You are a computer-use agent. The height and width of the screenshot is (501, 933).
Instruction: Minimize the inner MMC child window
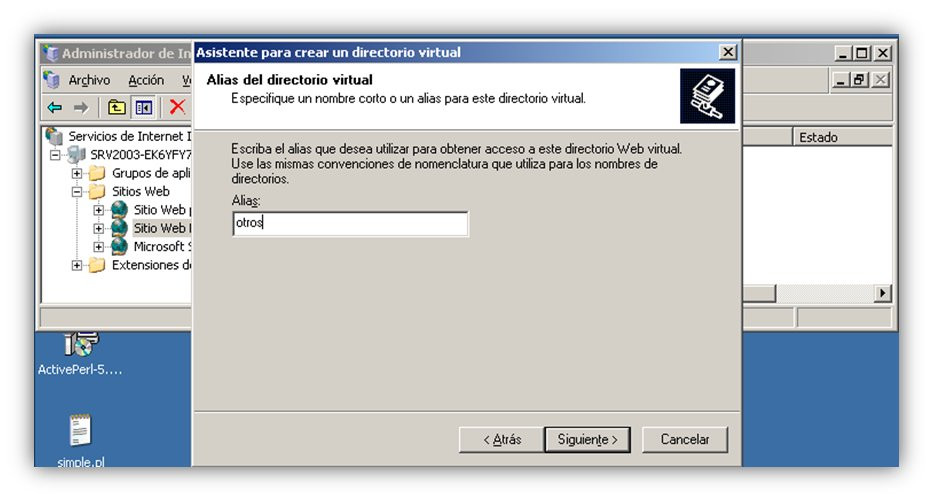[840, 80]
